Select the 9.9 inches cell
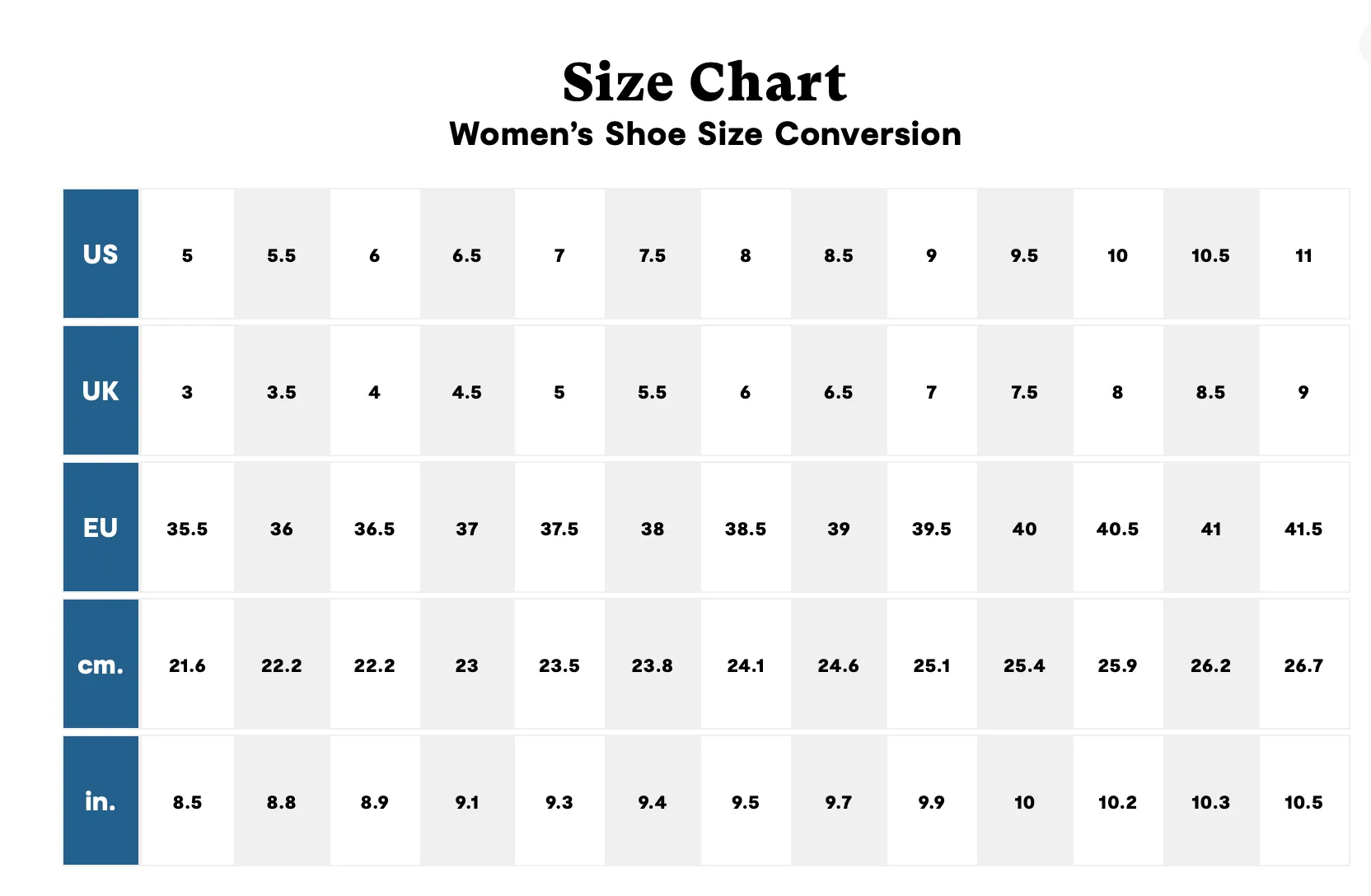 (x=932, y=800)
